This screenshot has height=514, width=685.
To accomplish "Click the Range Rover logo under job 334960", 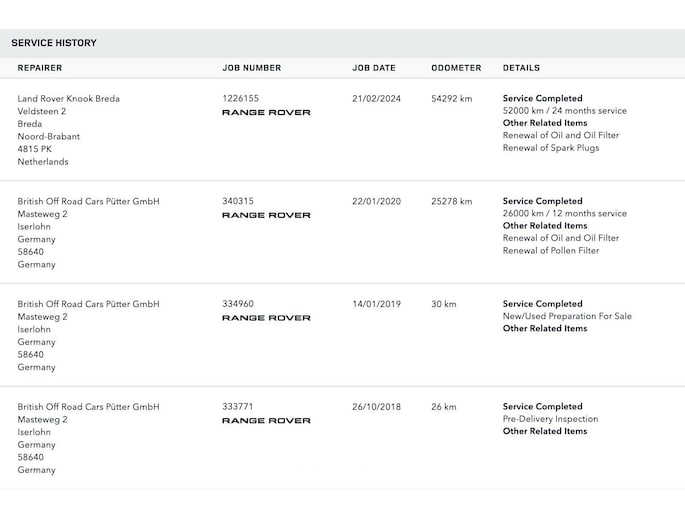I will pos(266,317).
